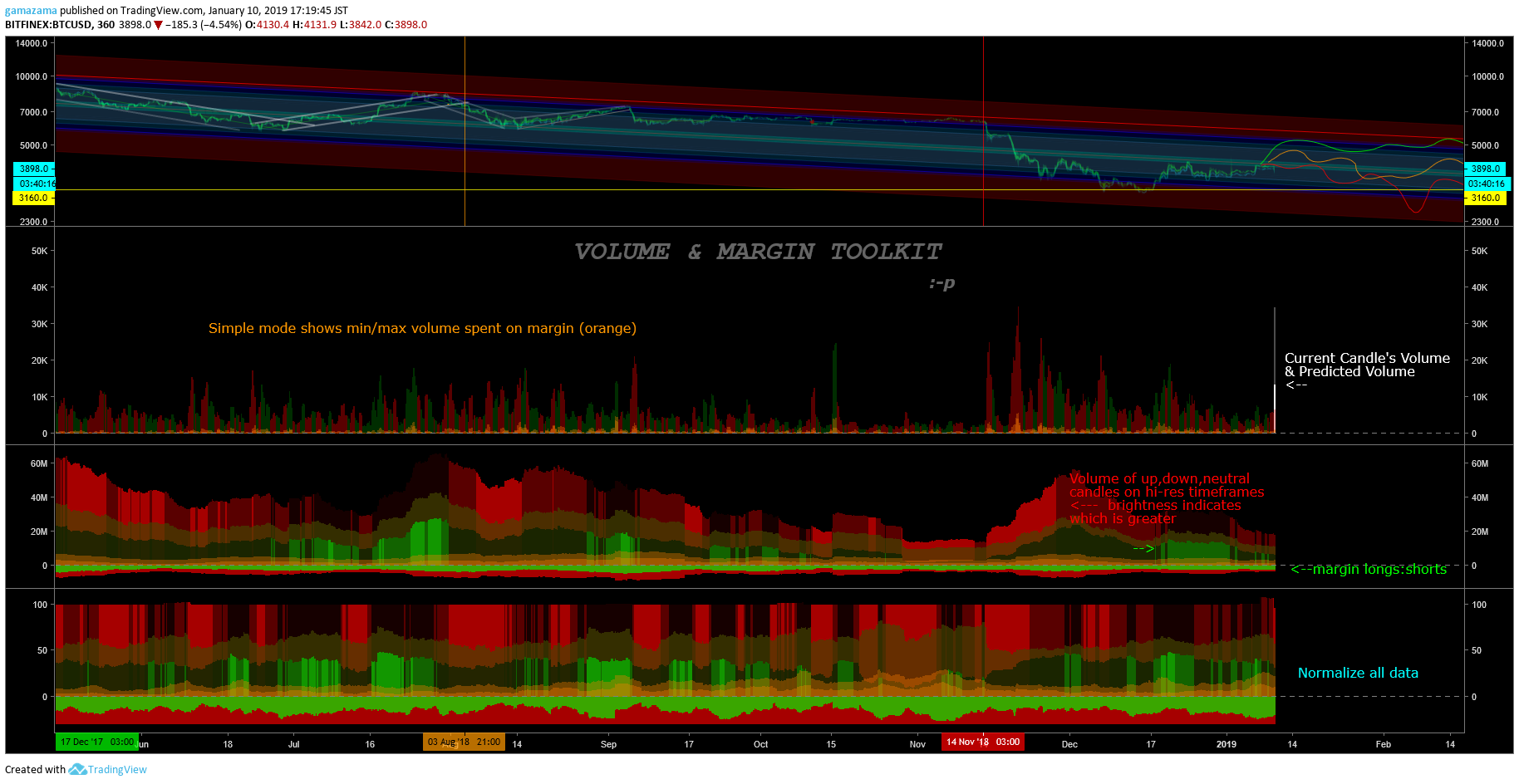
Task: Select the orange 03 Aug '18 21:00 date marker
Action: (x=464, y=742)
